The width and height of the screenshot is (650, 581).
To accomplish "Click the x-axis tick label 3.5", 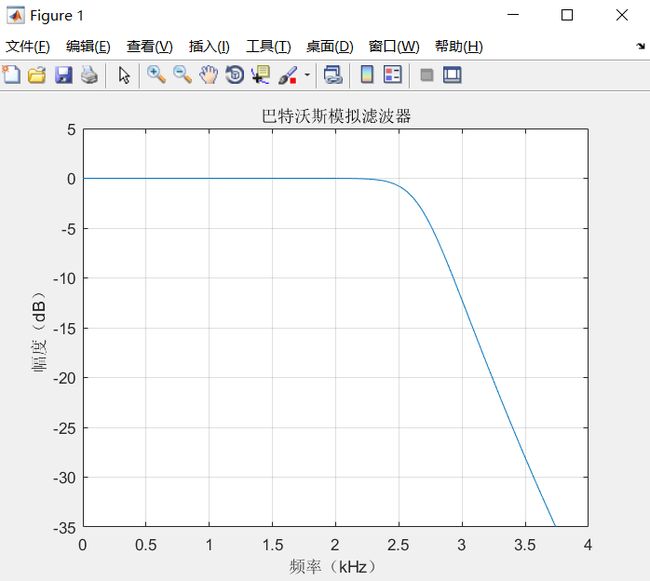I will tap(525, 545).
